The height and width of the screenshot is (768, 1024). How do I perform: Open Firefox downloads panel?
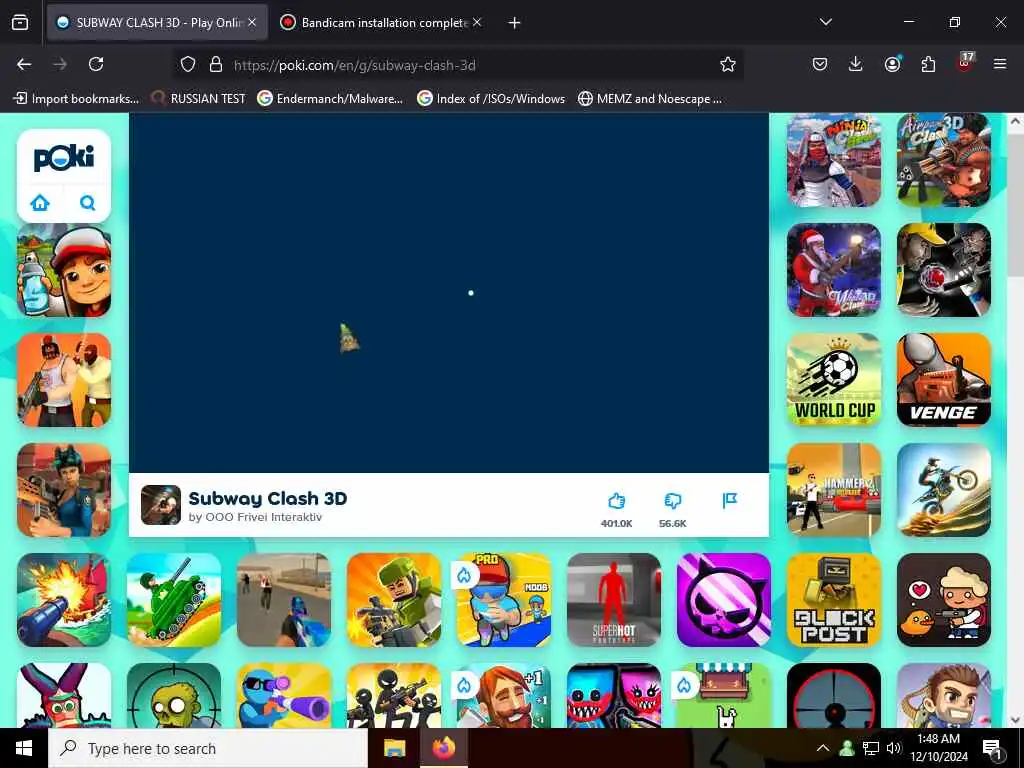pos(856,64)
